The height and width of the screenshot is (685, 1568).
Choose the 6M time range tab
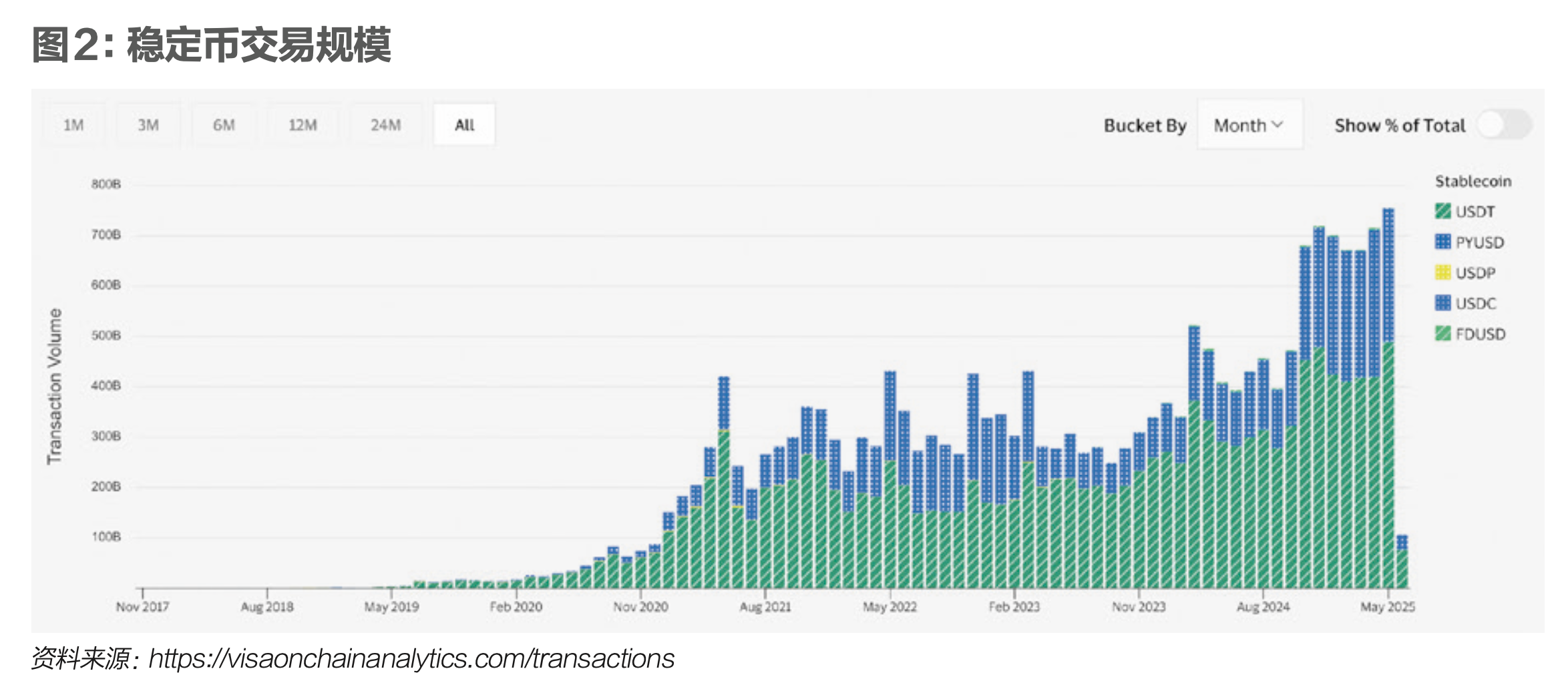[x=224, y=125]
